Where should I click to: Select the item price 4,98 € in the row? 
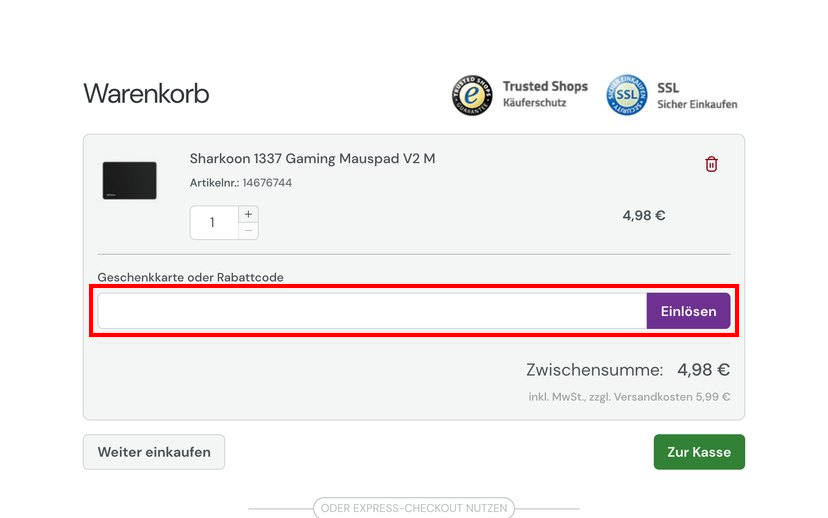pos(644,215)
